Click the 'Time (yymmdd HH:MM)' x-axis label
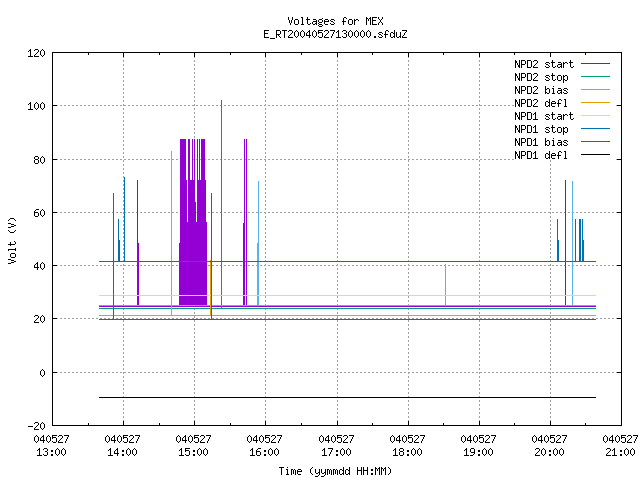The height and width of the screenshot is (480, 640). (x=335, y=471)
